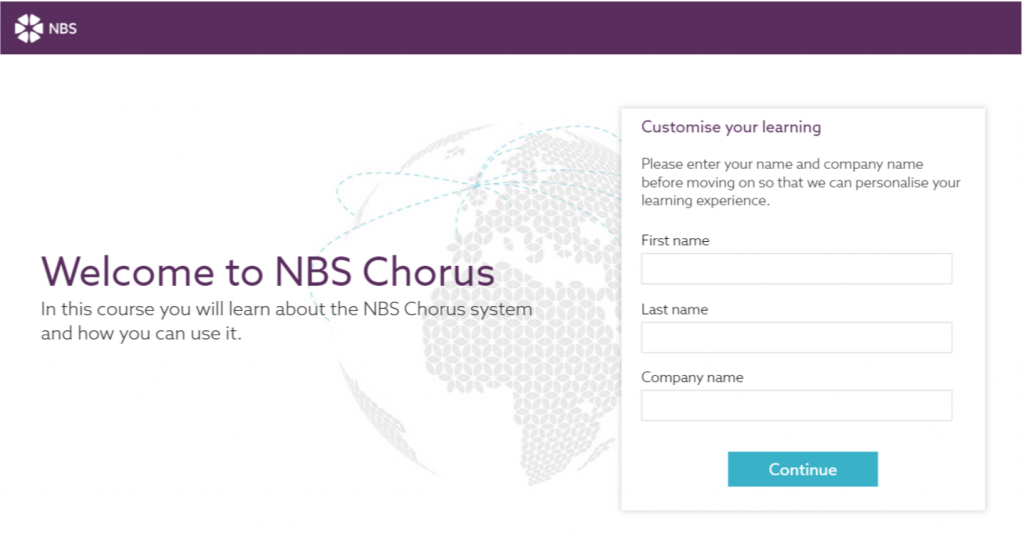Click the Company name label
Image resolution: width=1024 pixels, height=537 pixels.
tap(692, 378)
